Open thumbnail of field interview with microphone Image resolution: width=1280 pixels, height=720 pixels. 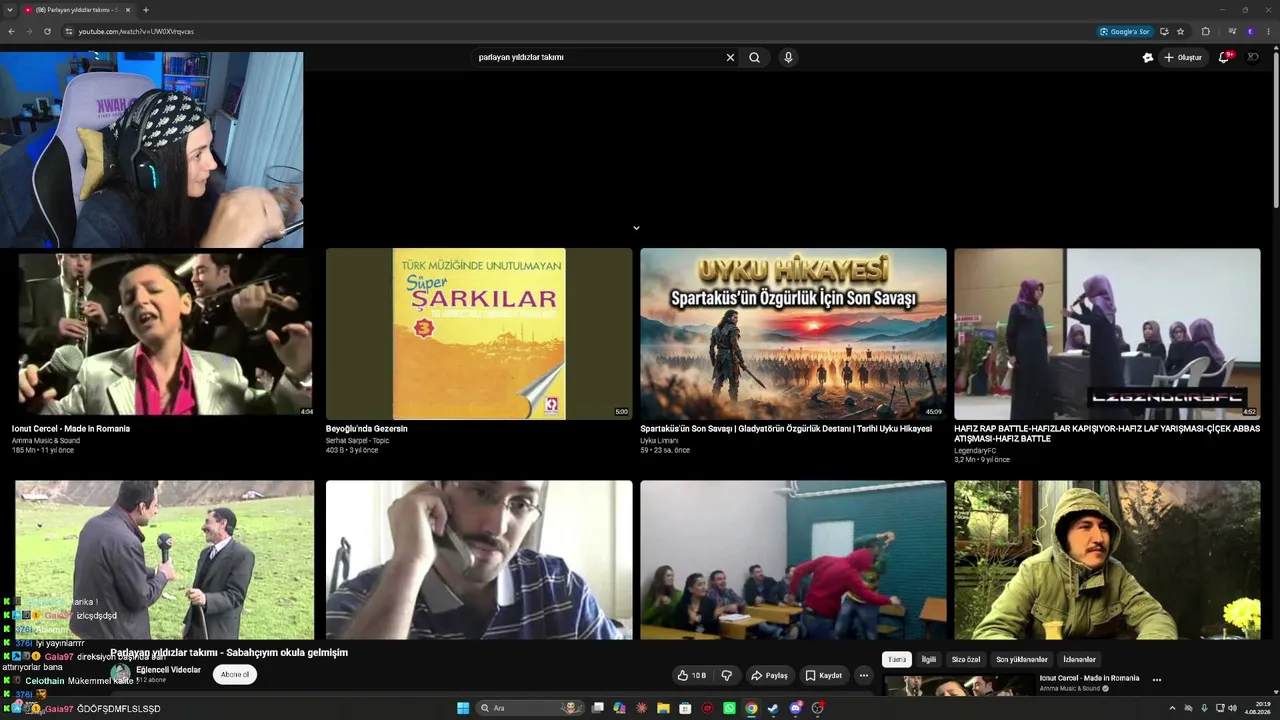point(164,560)
